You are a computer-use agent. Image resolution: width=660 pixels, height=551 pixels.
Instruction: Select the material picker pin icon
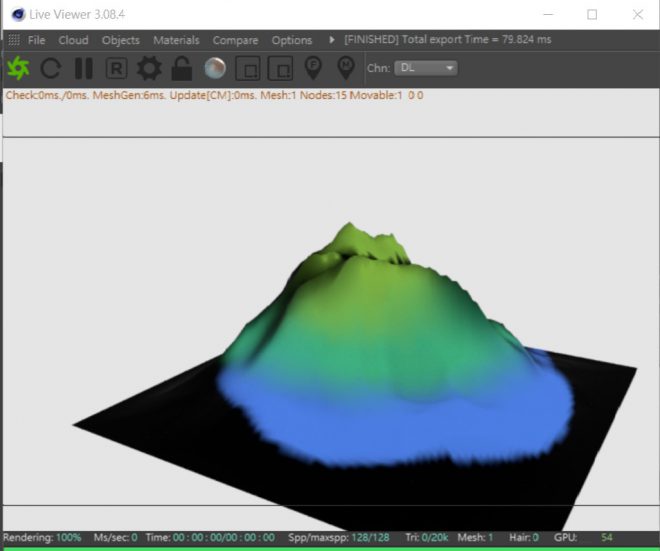tap(345, 68)
